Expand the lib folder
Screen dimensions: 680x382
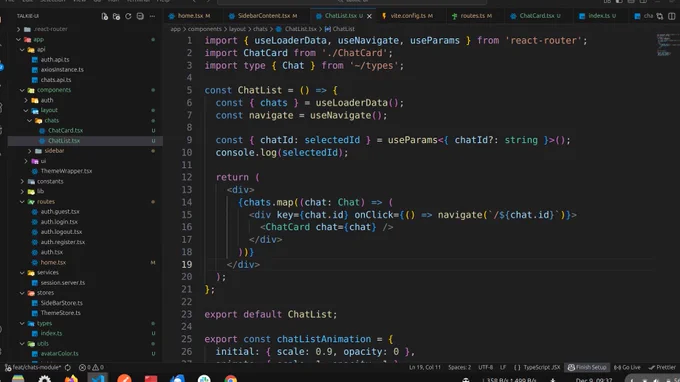40,191
